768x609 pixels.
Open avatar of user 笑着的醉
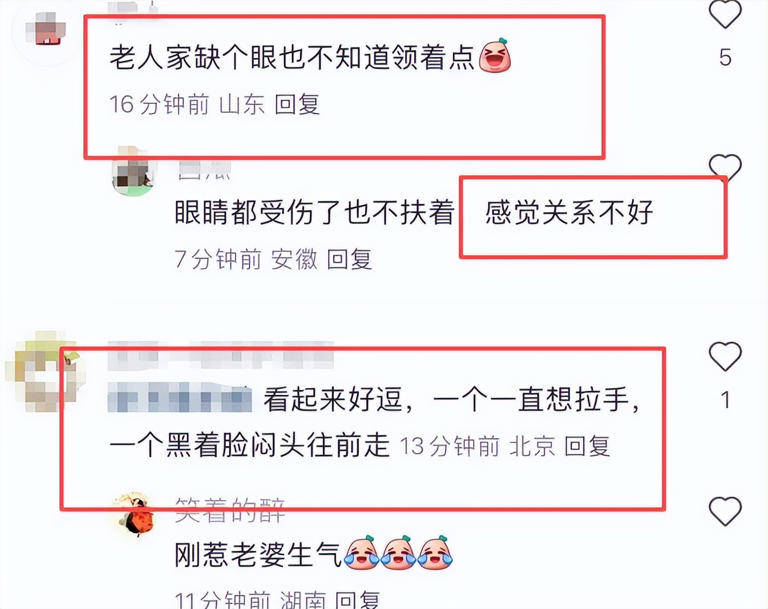pyautogui.click(x=133, y=514)
